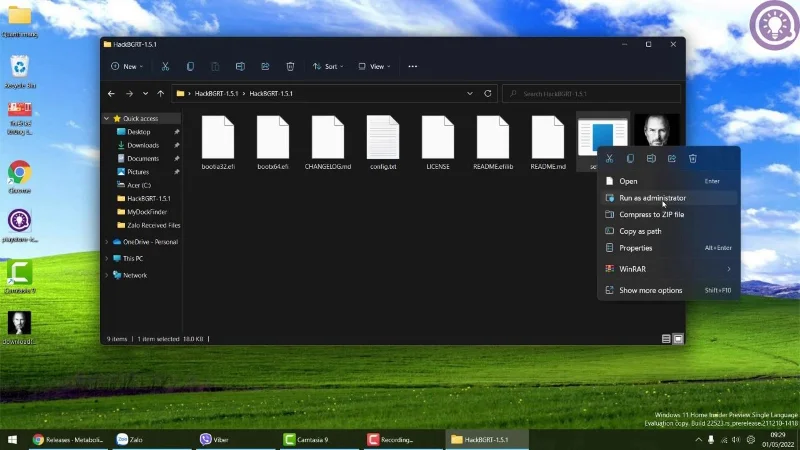The width and height of the screenshot is (800, 450).
Task: Open the View dropdown
Action: coord(374,66)
